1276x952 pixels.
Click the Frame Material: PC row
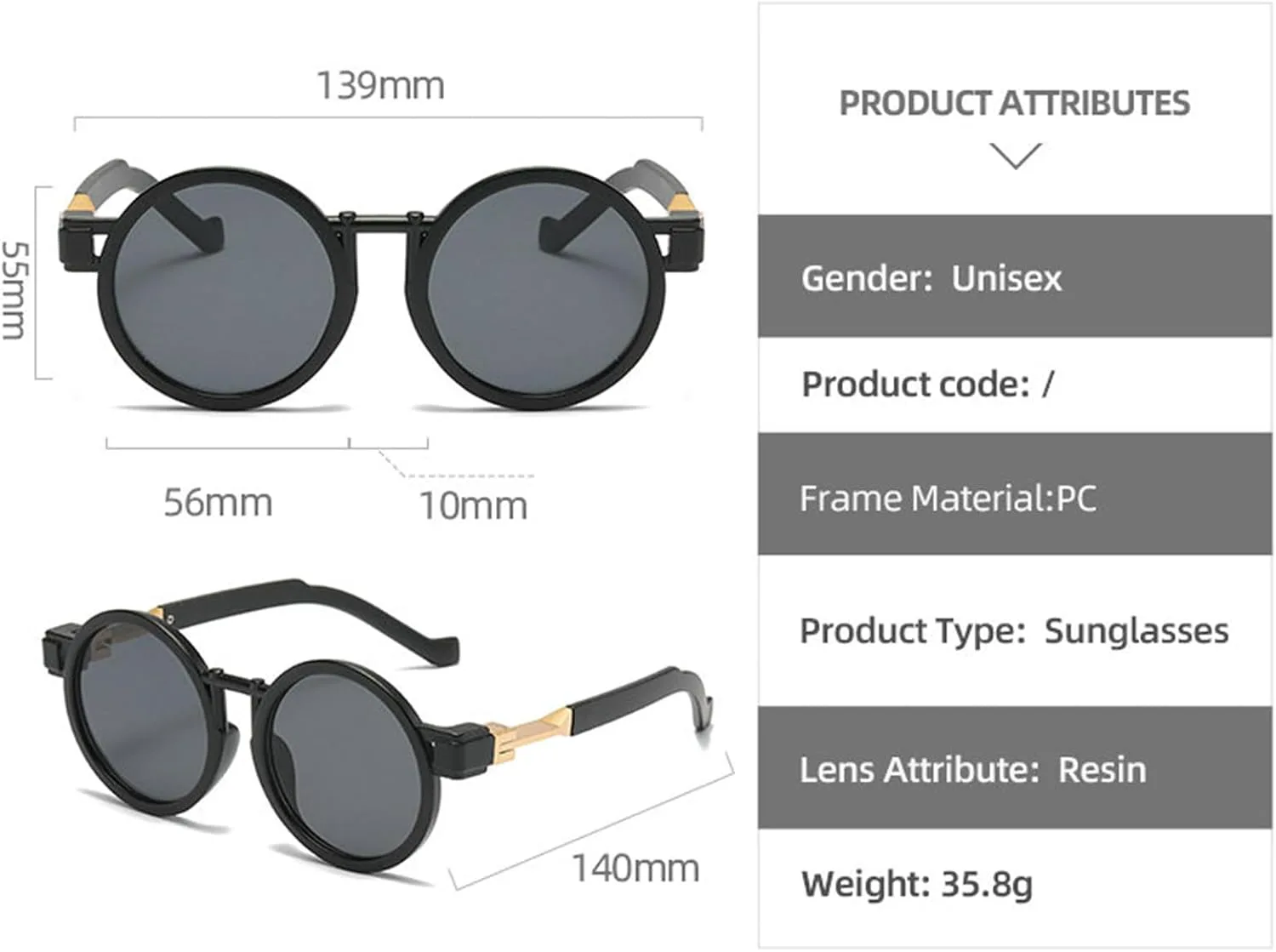[x=1015, y=497]
